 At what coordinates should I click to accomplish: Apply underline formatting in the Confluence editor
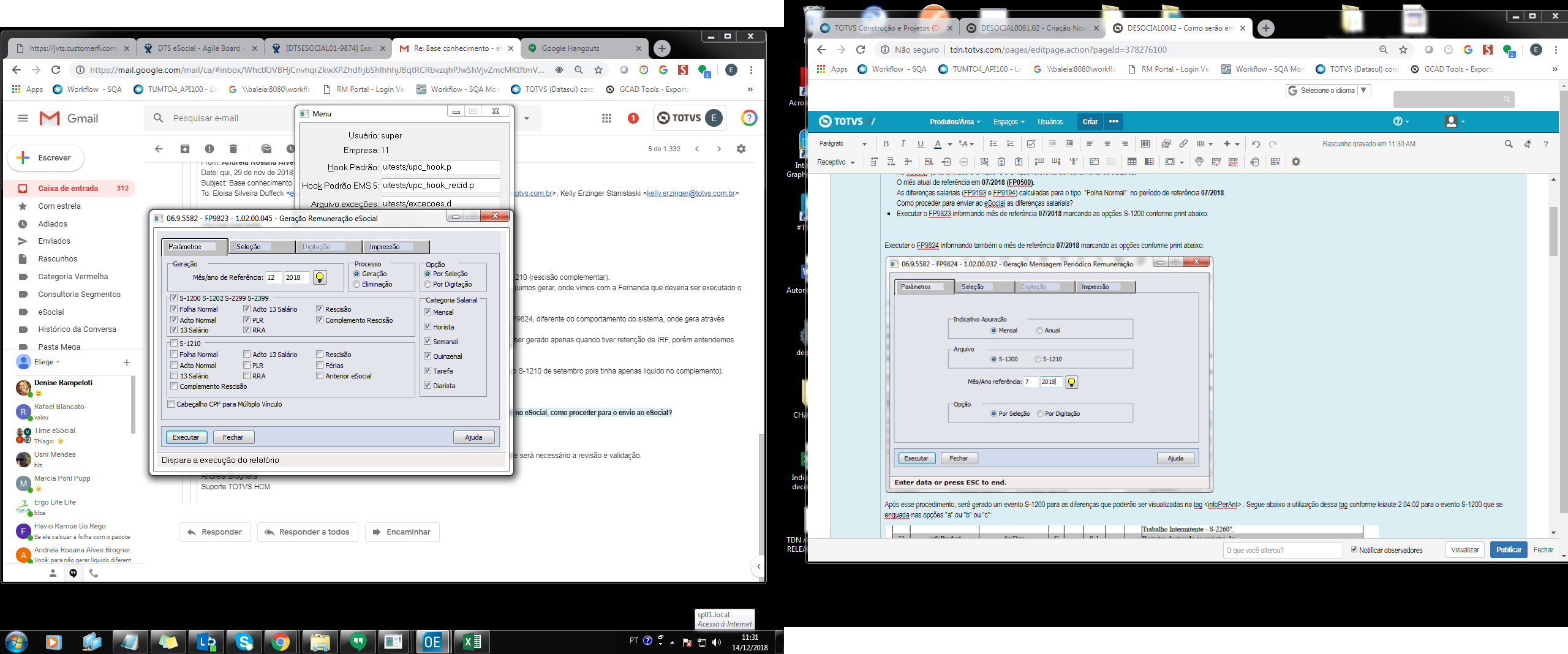tap(920, 144)
